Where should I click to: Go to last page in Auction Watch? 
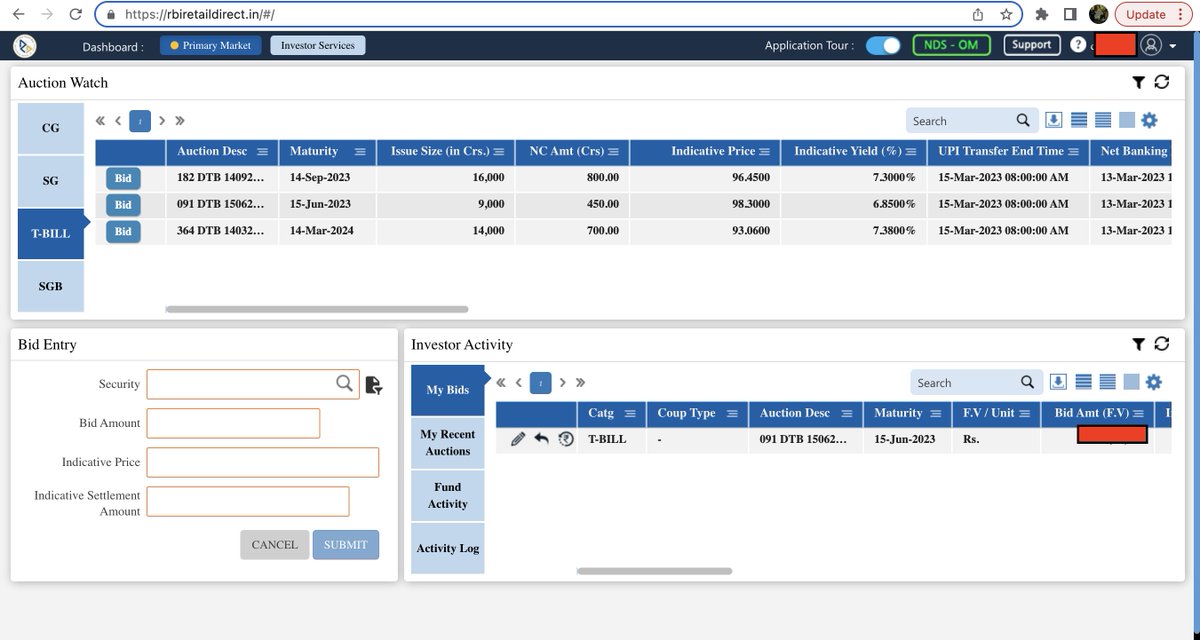pos(180,121)
